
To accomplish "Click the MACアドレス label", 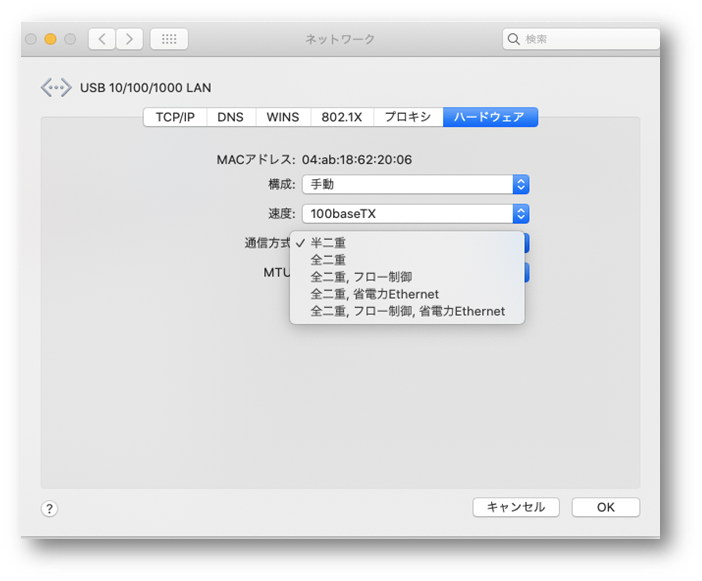I will pos(256,160).
